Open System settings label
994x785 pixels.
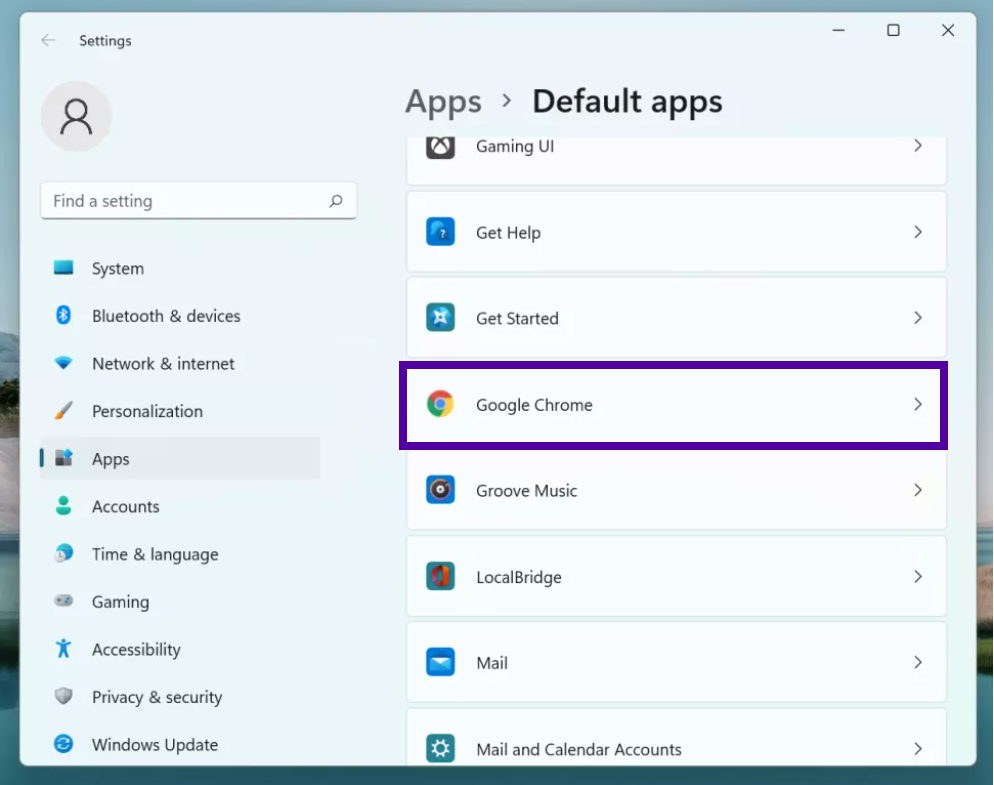click(118, 269)
